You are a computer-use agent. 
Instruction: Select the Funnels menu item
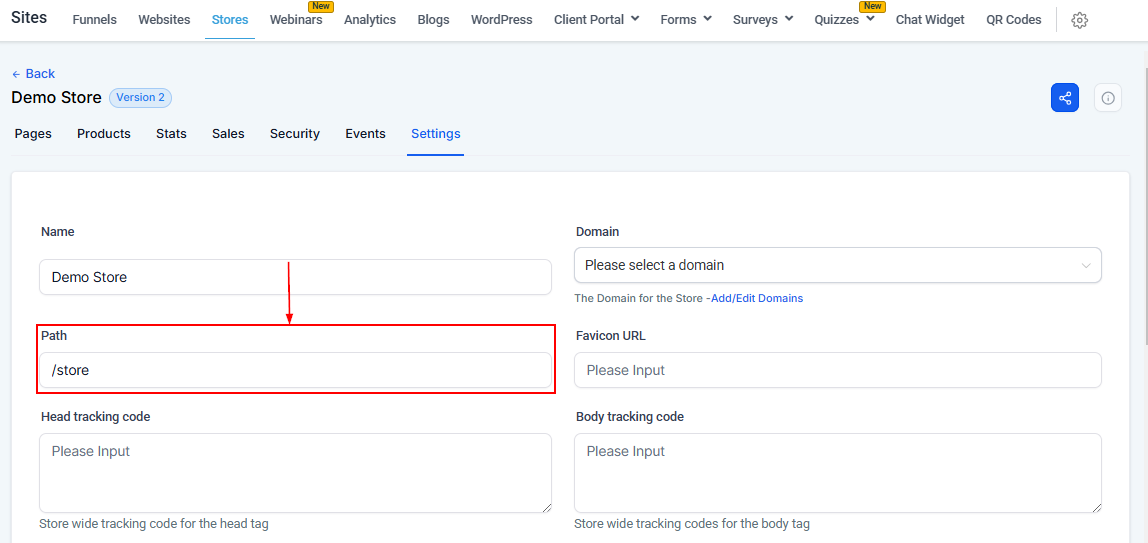tap(94, 20)
